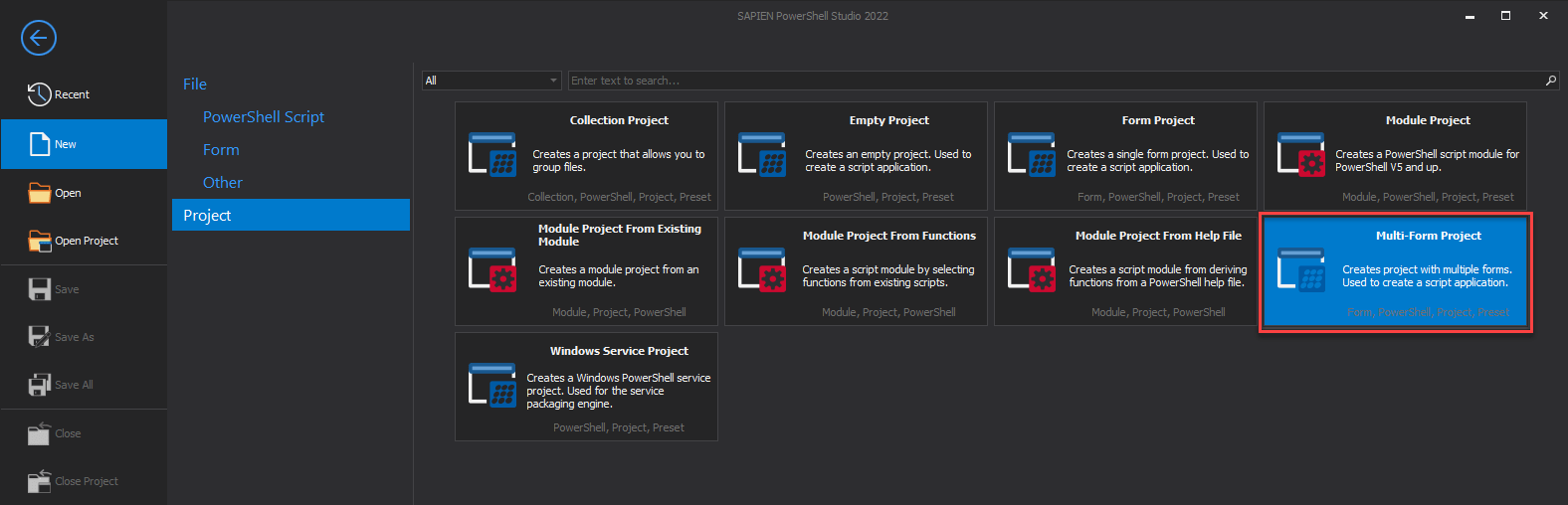
Task: Click the Collection Project template icon
Action: pos(492,155)
